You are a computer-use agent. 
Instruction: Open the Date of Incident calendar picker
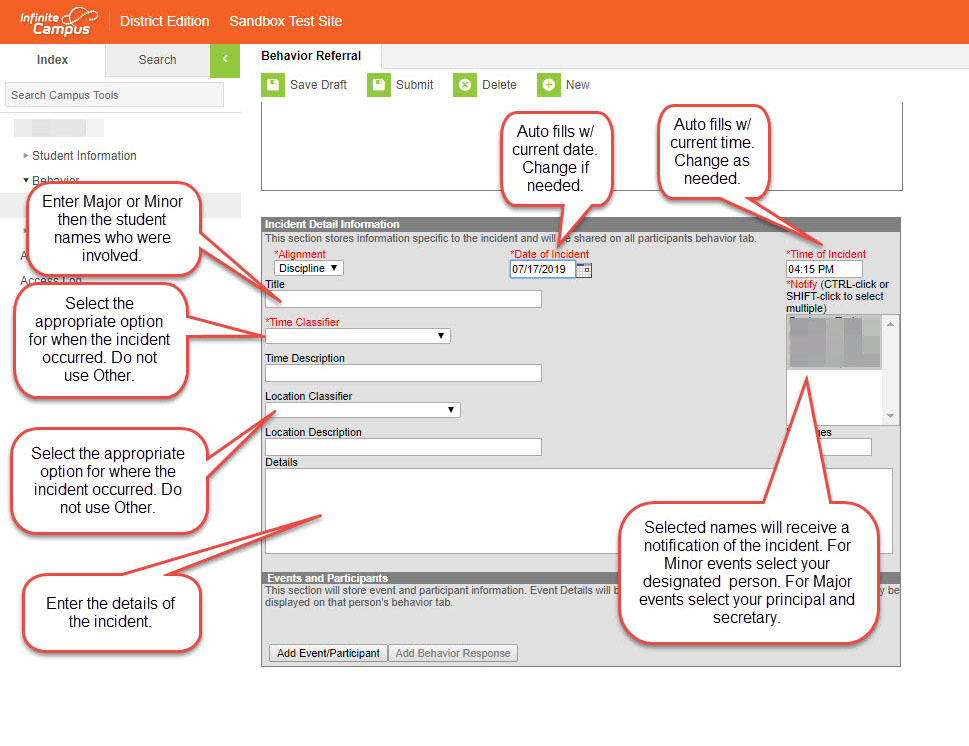(x=584, y=270)
